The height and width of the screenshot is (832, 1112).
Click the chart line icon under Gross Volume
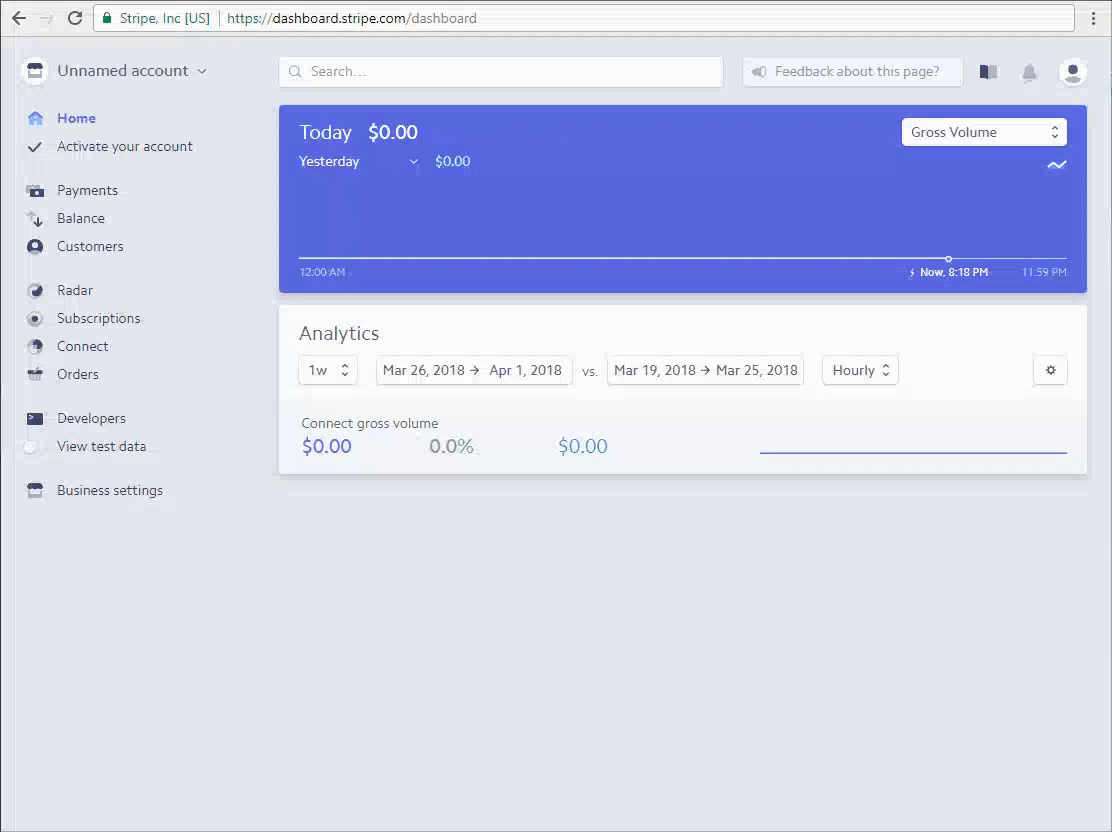click(1056, 165)
